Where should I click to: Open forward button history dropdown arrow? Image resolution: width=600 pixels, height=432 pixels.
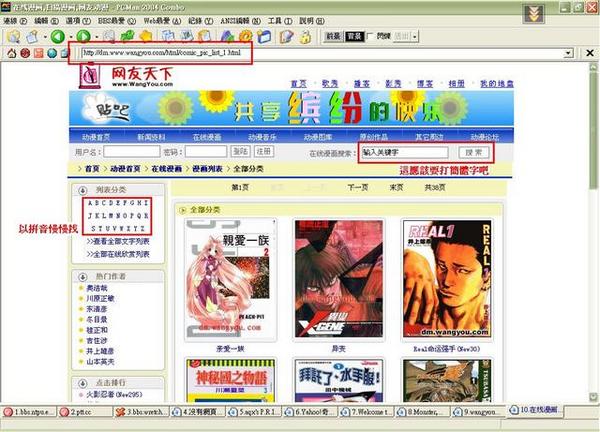coord(96,37)
